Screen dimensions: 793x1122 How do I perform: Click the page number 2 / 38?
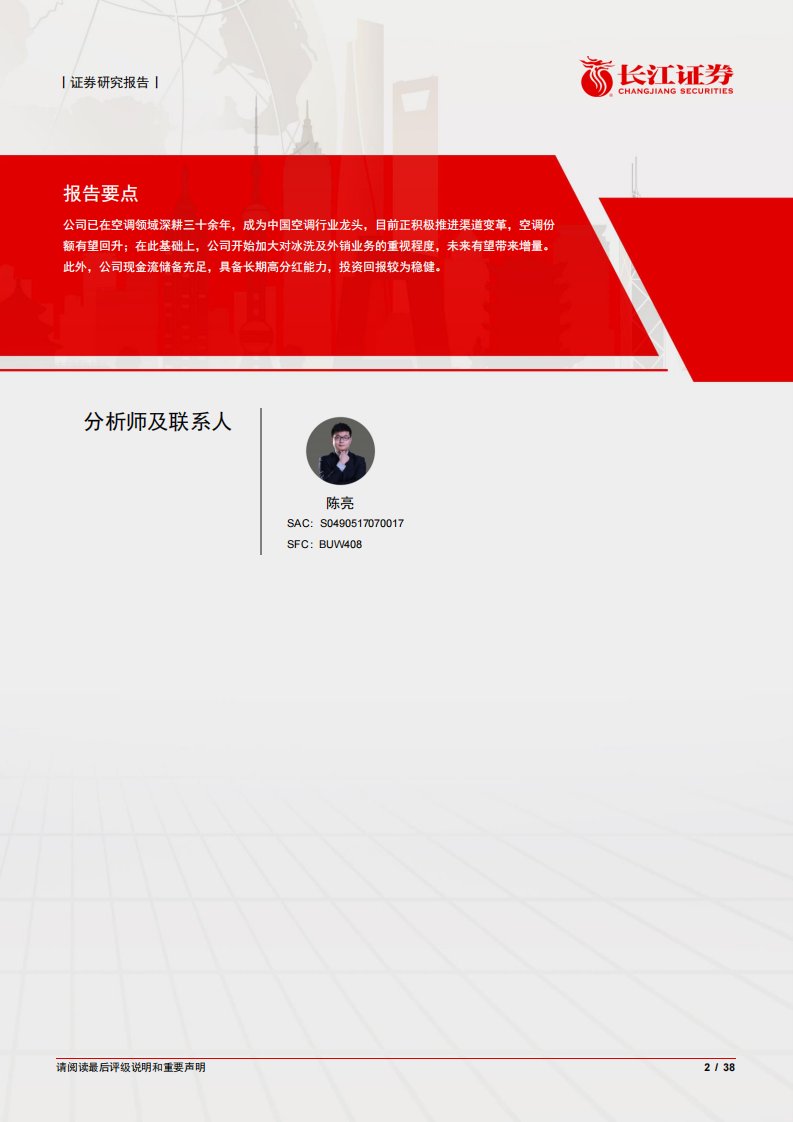click(x=719, y=1068)
